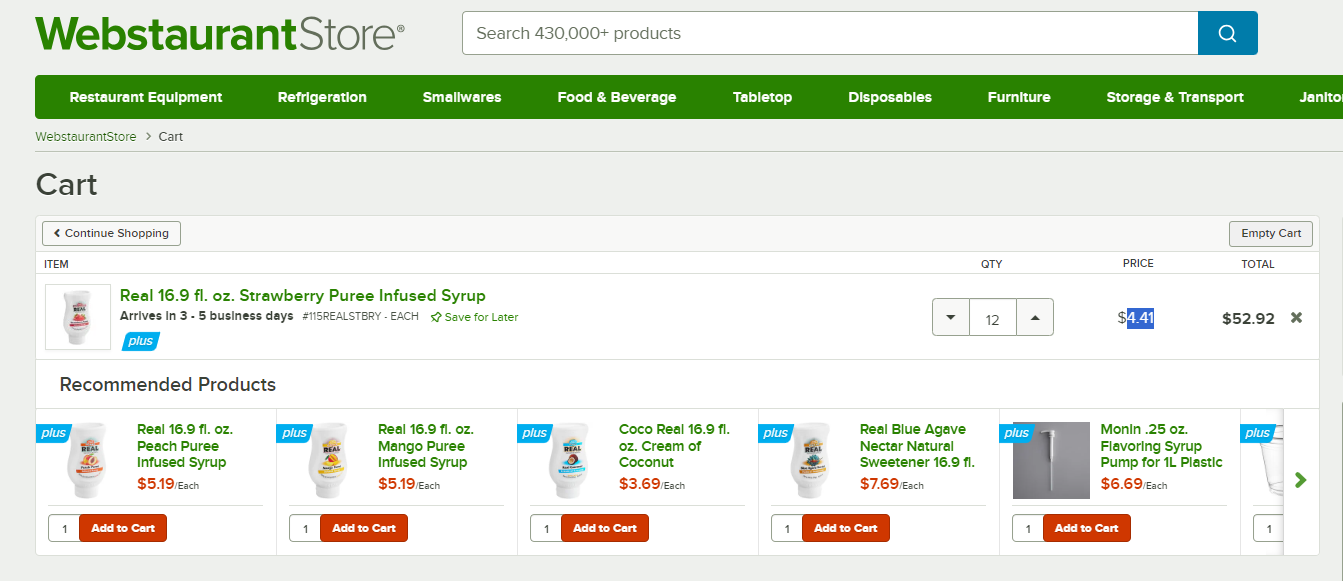This screenshot has height=581, width=1343.
Task: Click the blue search magnifier button
Action: [1227, 33]
